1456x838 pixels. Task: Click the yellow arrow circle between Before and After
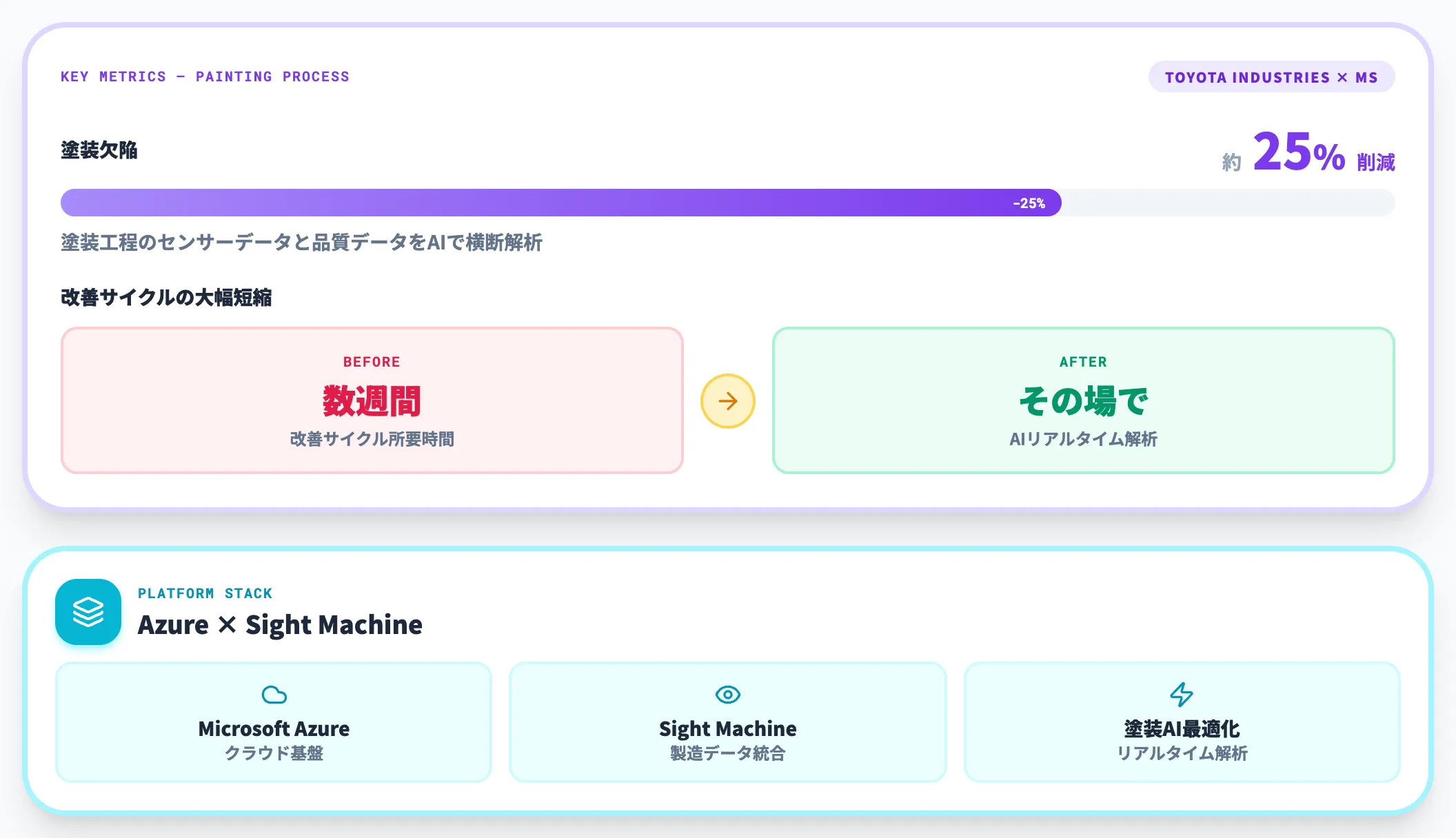pos(728,401)
